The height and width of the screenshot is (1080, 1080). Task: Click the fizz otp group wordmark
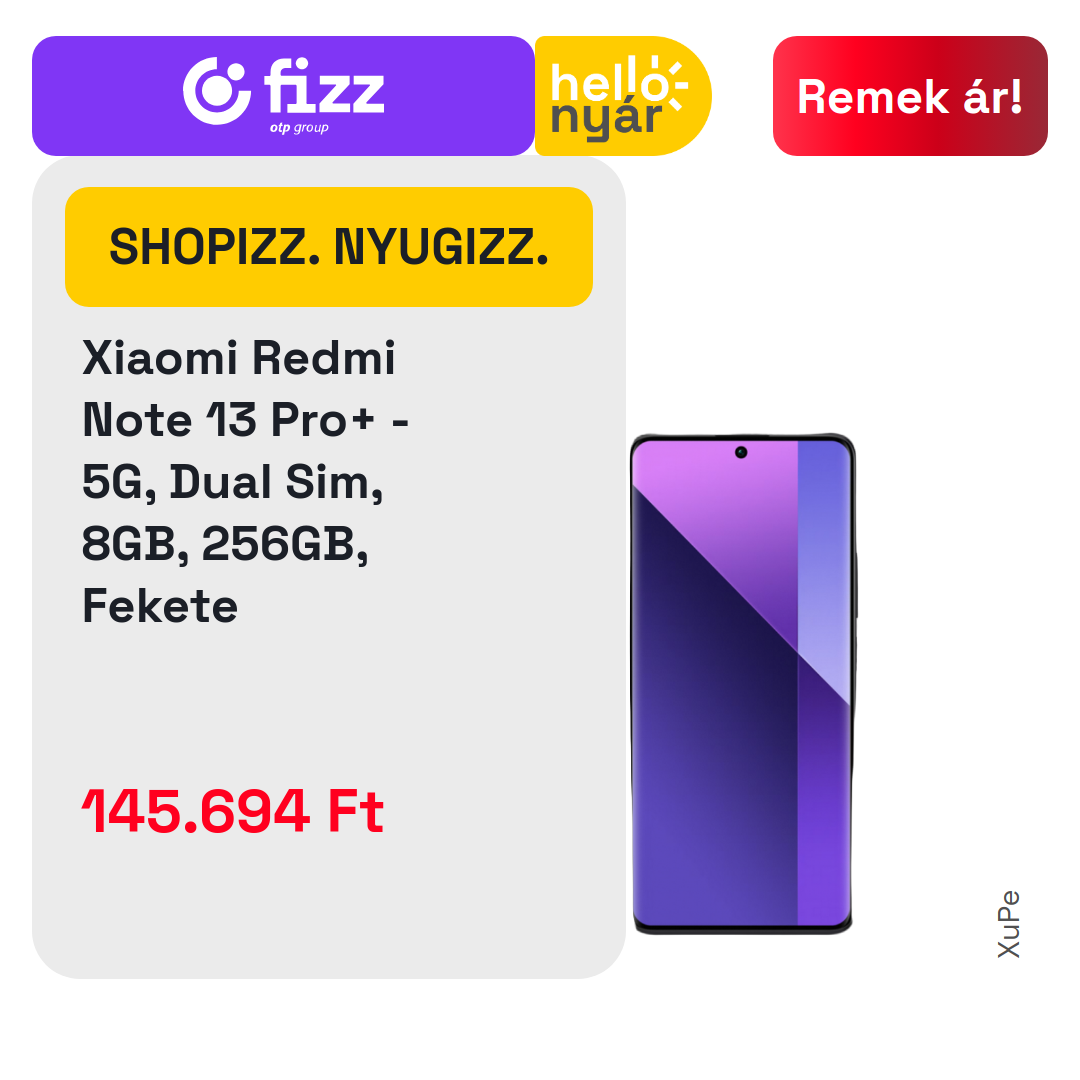(324, 95)
